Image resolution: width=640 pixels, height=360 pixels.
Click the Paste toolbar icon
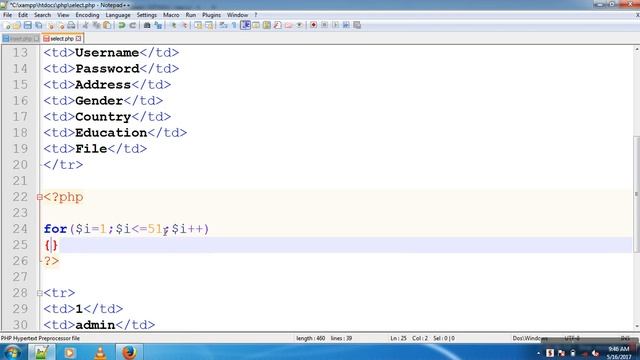(x=107, y=25)
